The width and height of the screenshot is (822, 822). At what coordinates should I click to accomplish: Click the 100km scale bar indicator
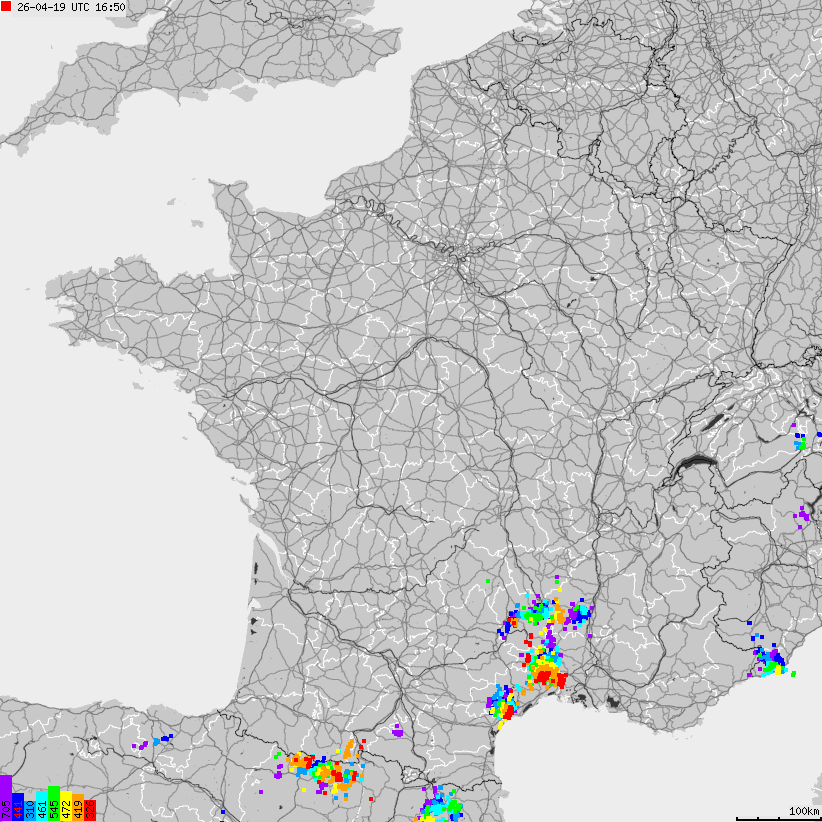pyautogui.click(x=795, y=813)
